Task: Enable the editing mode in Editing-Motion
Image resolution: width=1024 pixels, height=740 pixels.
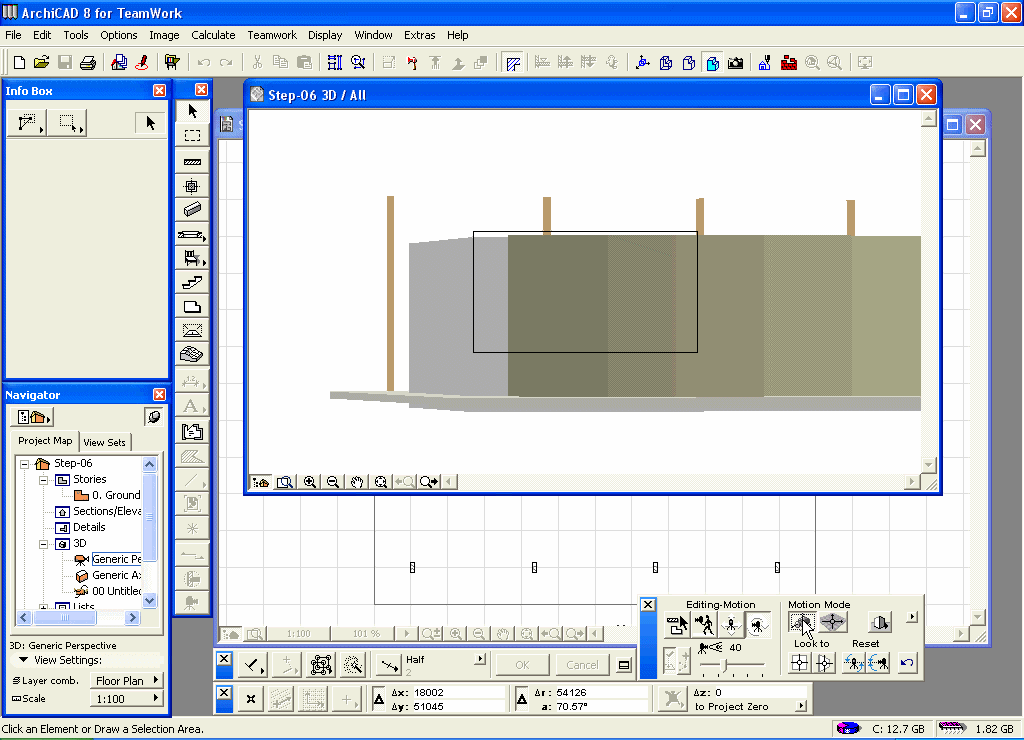Action: (678, 626)
